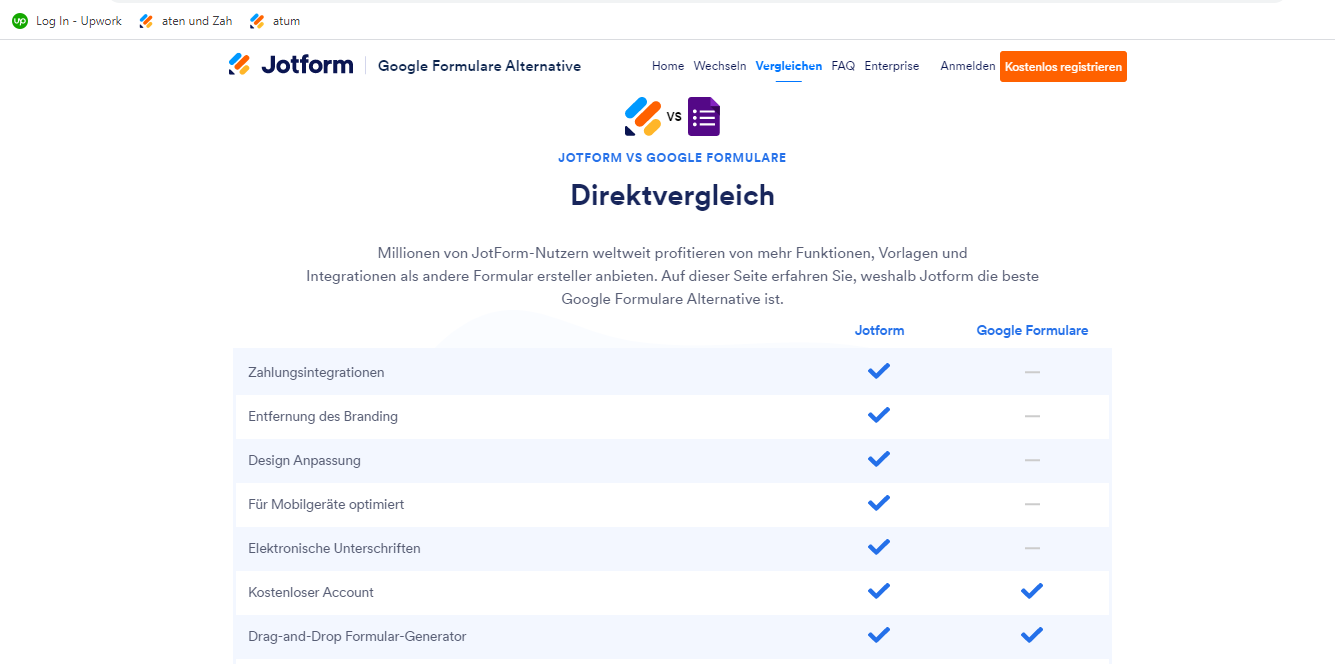Open the FAQ nav item
The image size is (1335, 664).
coord(843,66)
